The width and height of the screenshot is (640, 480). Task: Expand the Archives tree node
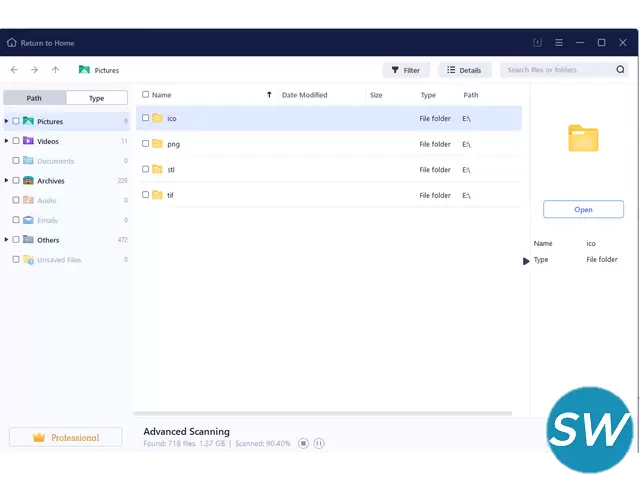click(6, 181)
